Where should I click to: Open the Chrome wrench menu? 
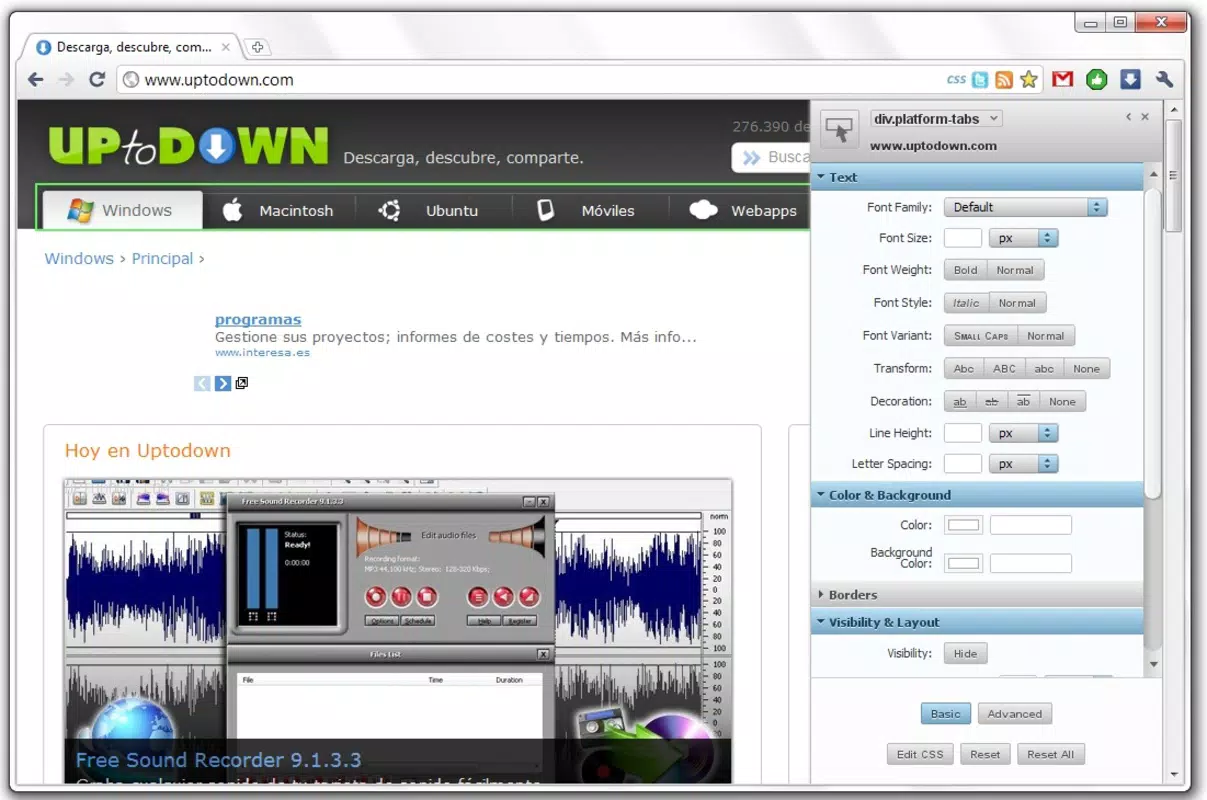pyautogui.click(x=1164, y=79)
